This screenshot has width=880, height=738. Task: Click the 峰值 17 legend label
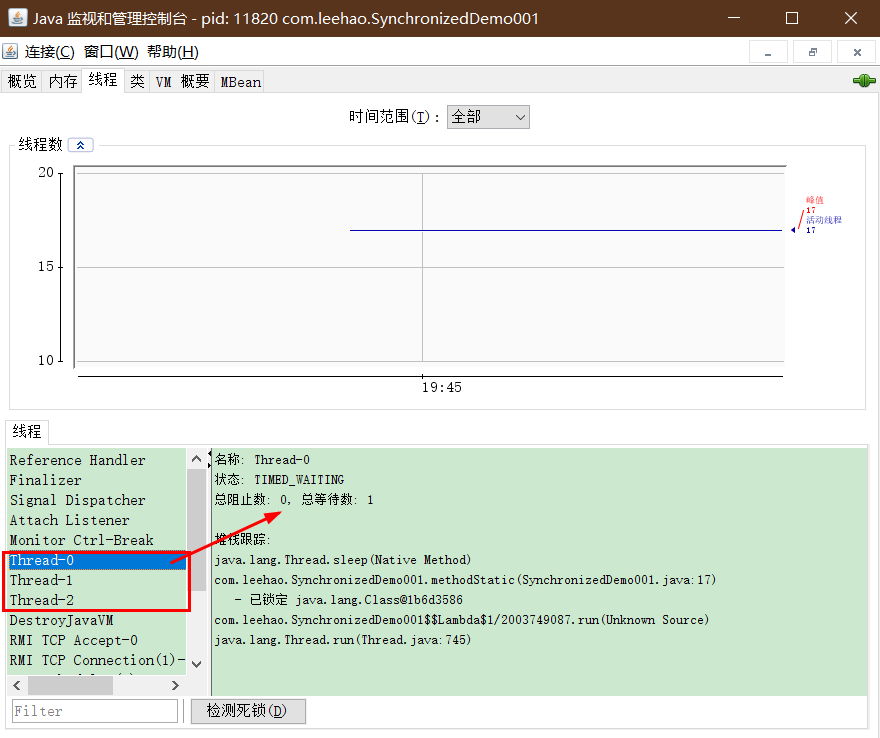tap(814, 205)
